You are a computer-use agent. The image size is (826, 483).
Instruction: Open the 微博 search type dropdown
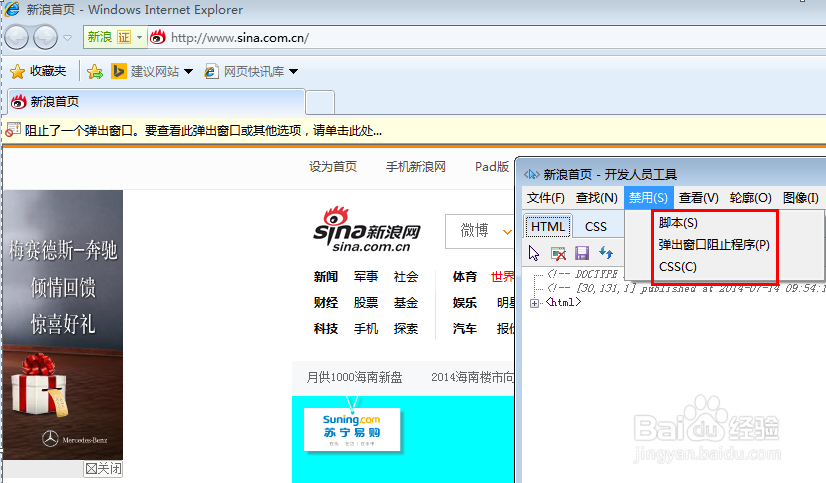[479, 231]
